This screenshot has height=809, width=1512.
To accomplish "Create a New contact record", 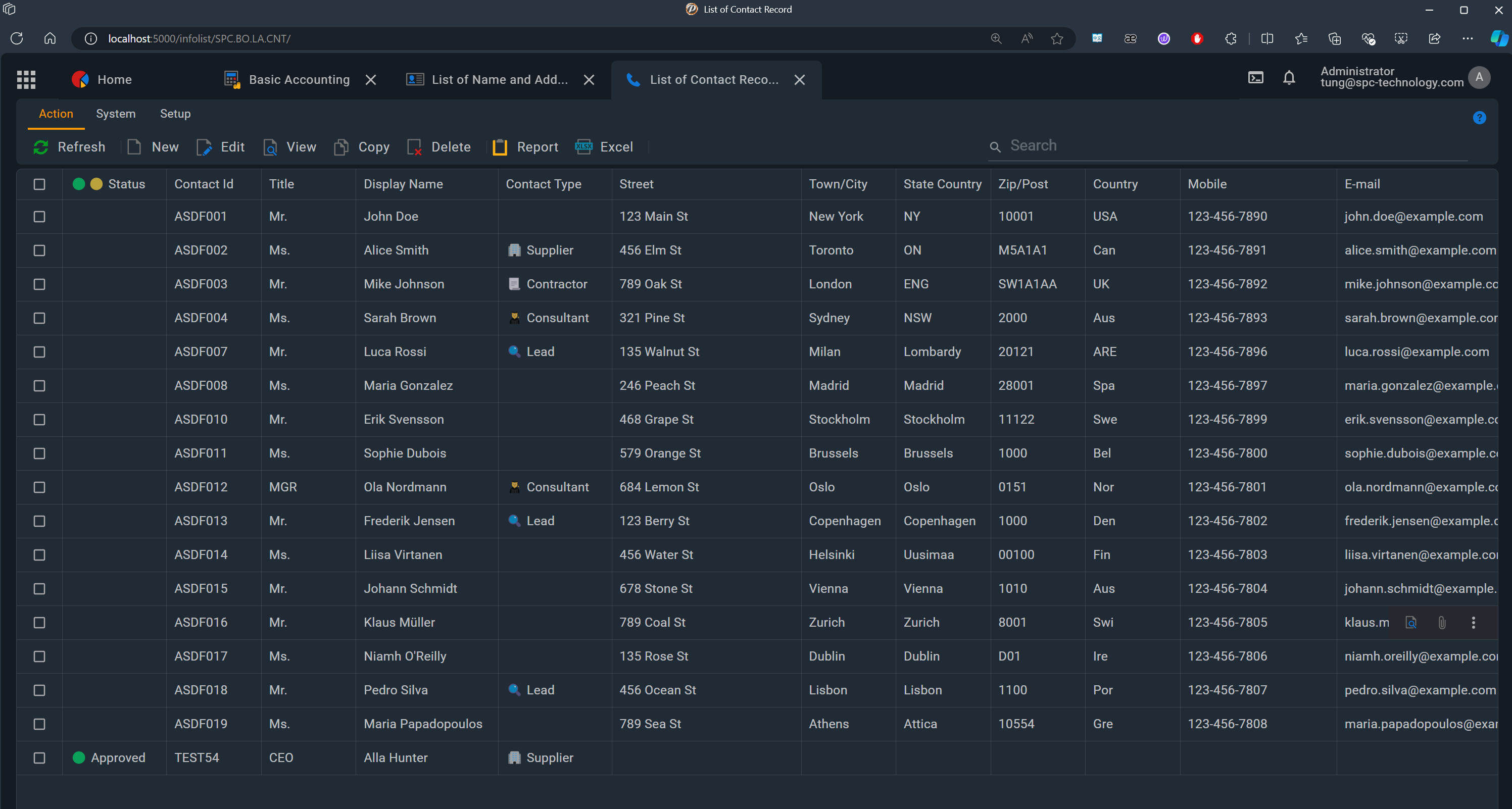I will coord(153,147).
